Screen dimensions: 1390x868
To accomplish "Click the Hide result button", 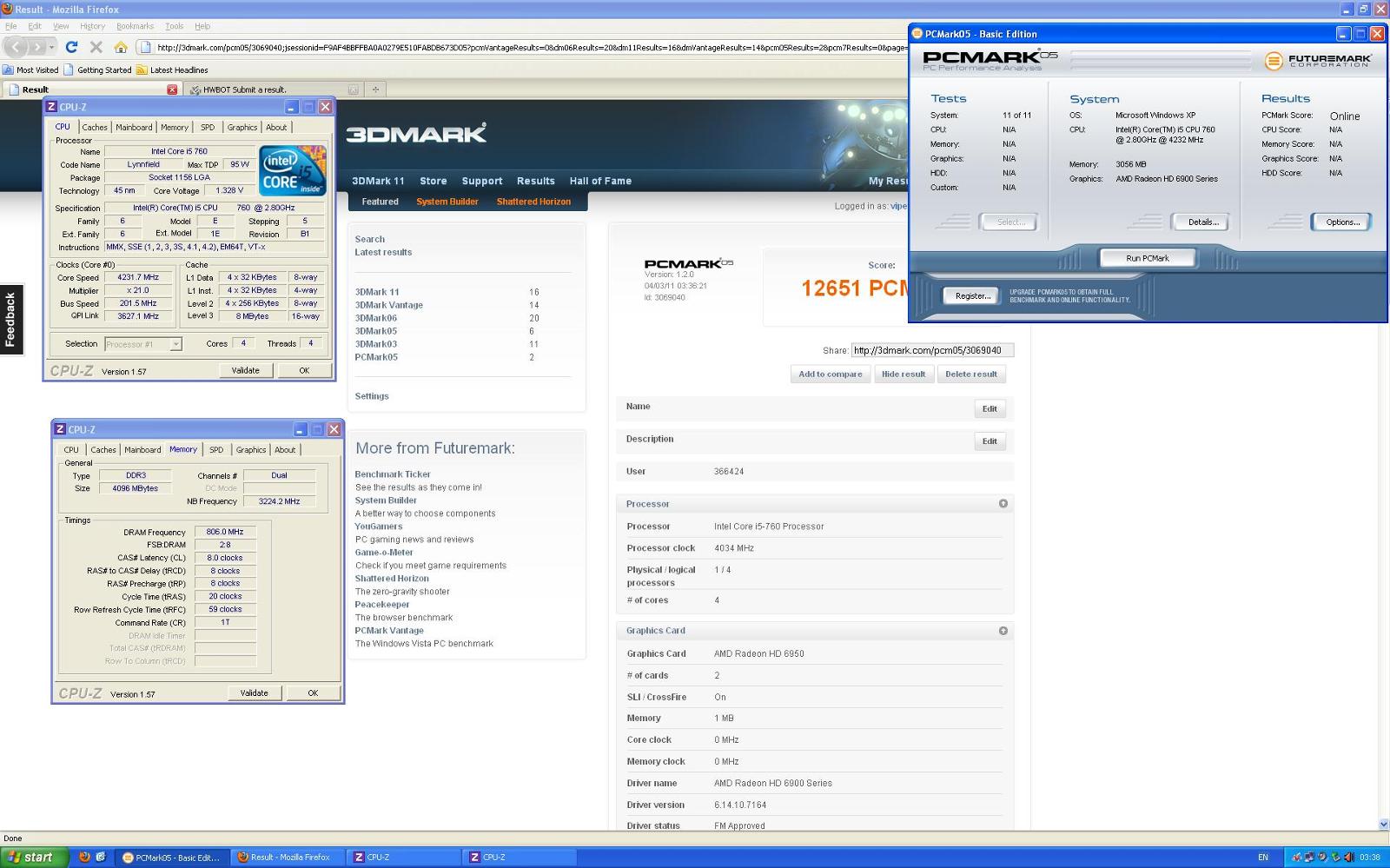I will (903, 374).
